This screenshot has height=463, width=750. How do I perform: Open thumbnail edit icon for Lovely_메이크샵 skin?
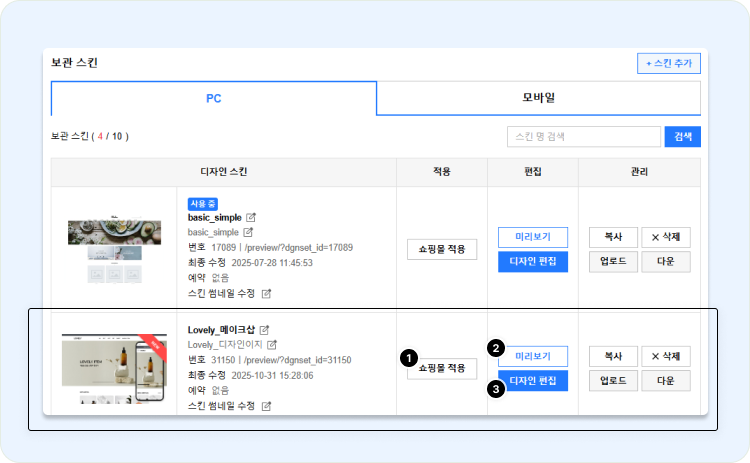(x=266, y=407)
